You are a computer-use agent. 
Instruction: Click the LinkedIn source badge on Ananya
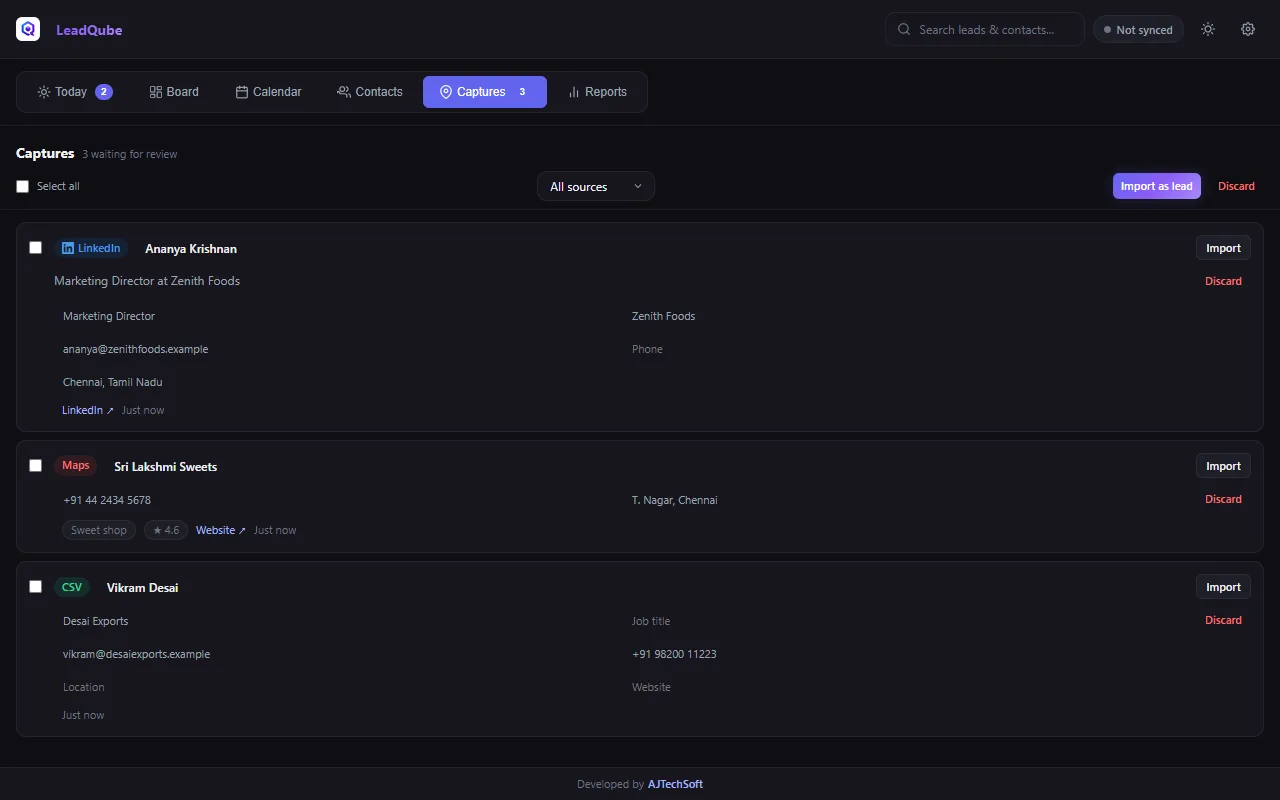click(91, 248)
